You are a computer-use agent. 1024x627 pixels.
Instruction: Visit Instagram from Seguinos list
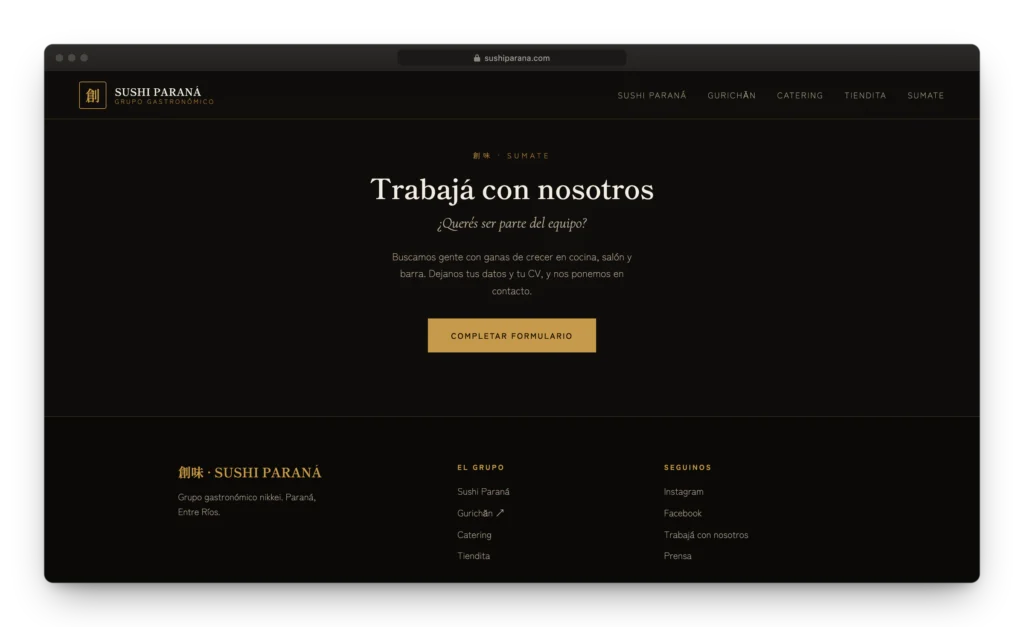(x=684, y=492)
